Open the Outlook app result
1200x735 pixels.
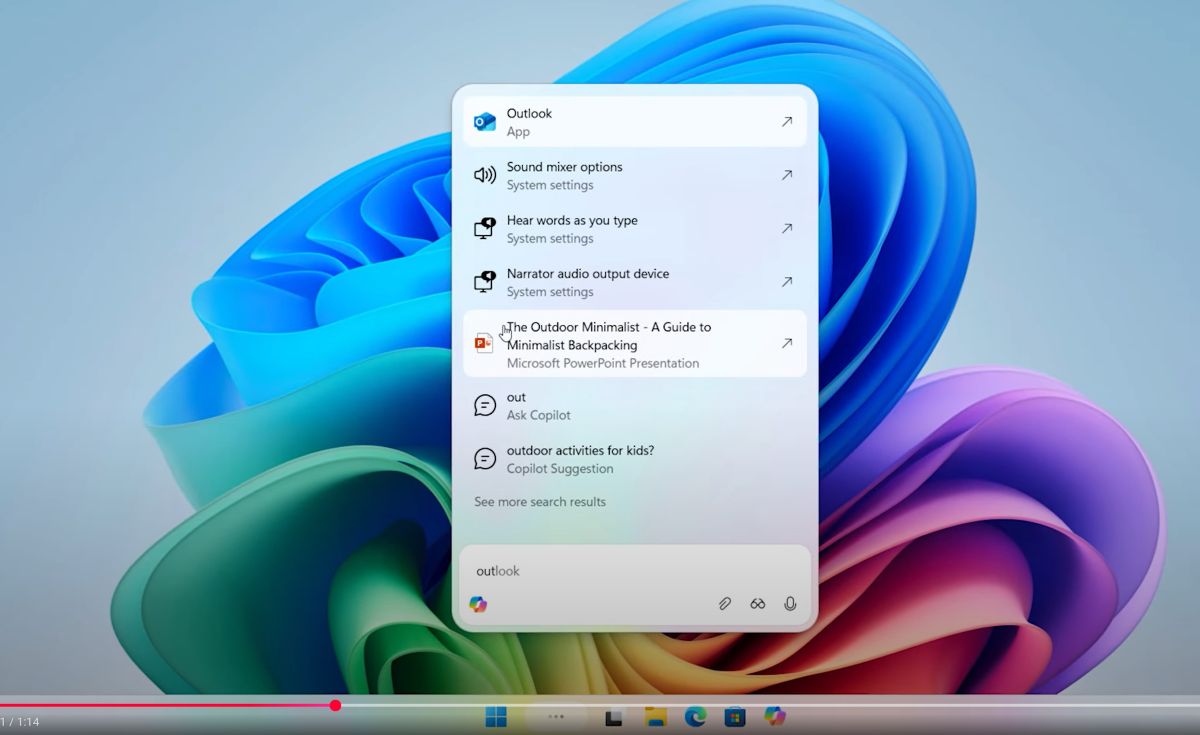(634, 122)
